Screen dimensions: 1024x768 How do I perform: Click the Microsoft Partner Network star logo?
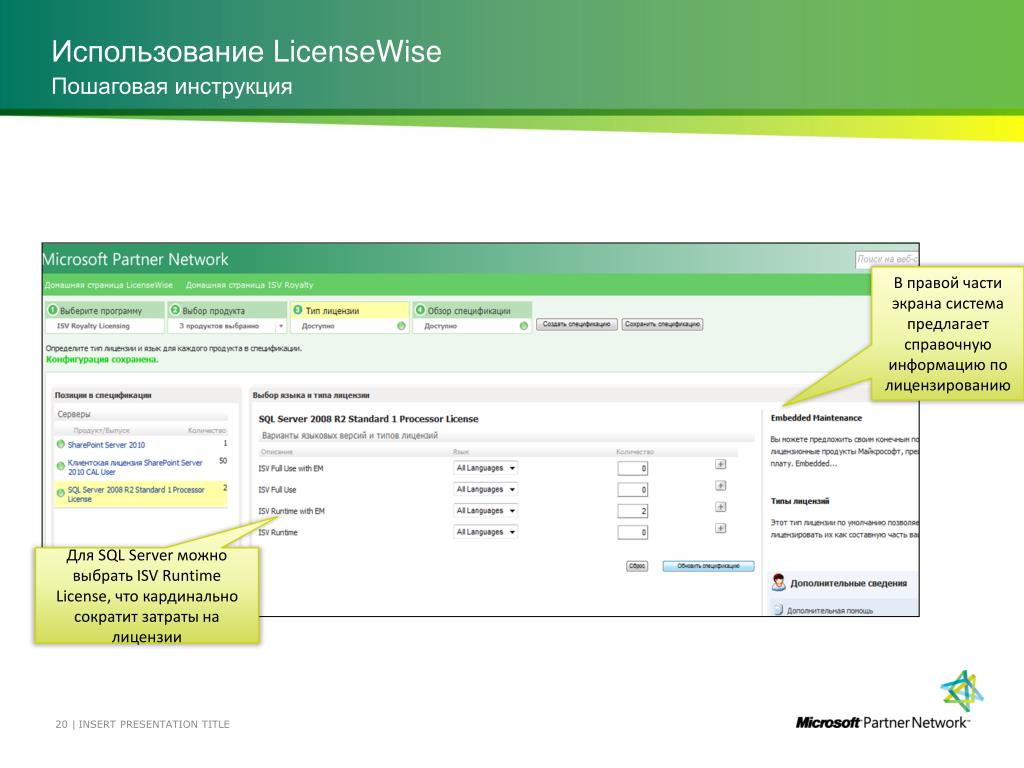(x=962, y=690)
